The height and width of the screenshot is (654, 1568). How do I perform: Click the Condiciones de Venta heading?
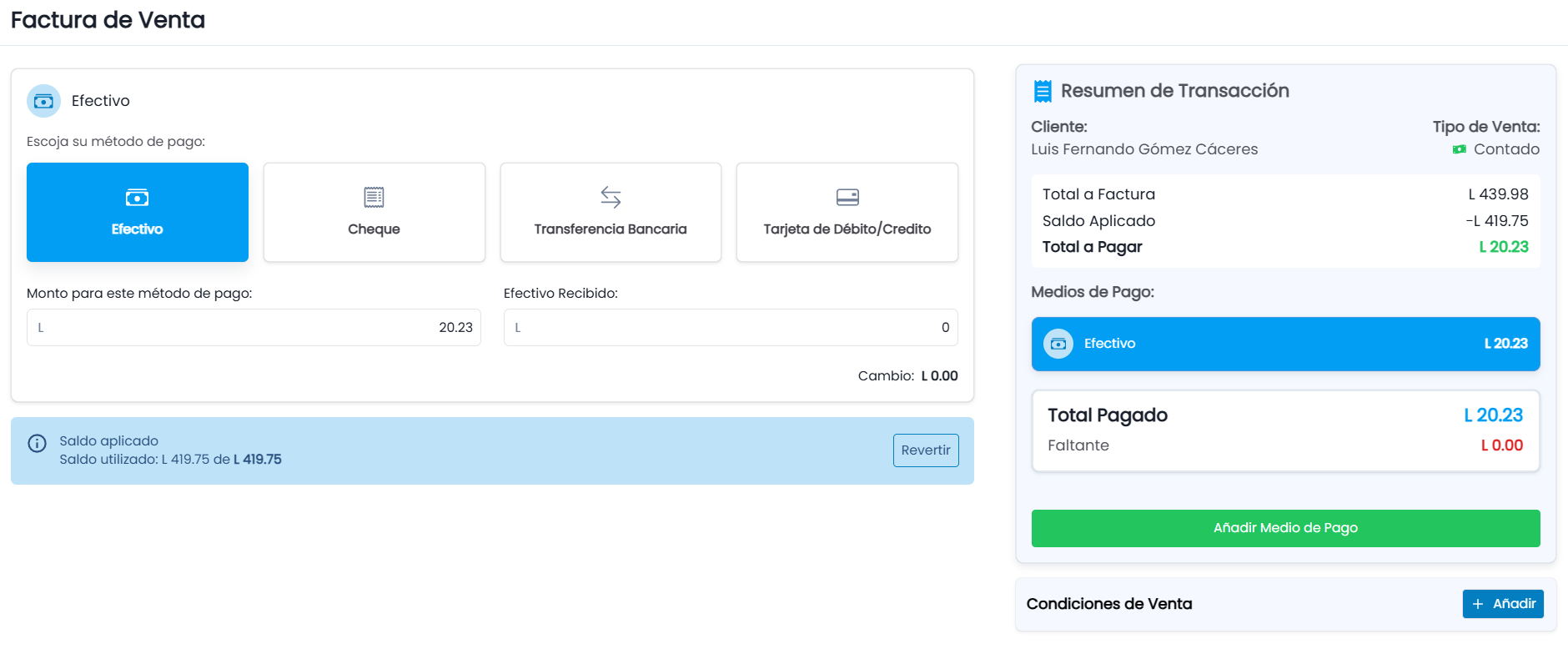click(x=1109, y=604)
